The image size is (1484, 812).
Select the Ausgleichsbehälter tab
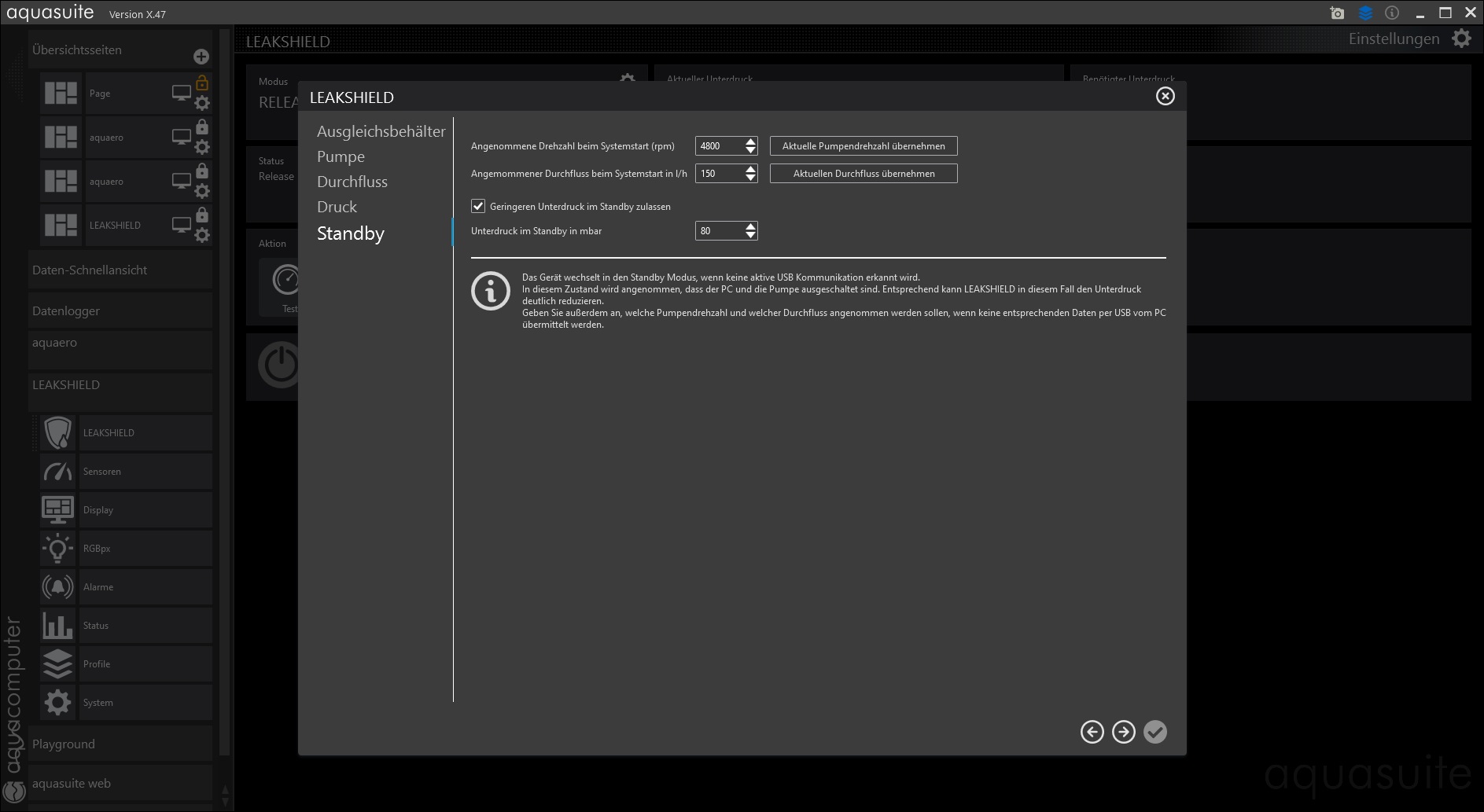[381, 131]
